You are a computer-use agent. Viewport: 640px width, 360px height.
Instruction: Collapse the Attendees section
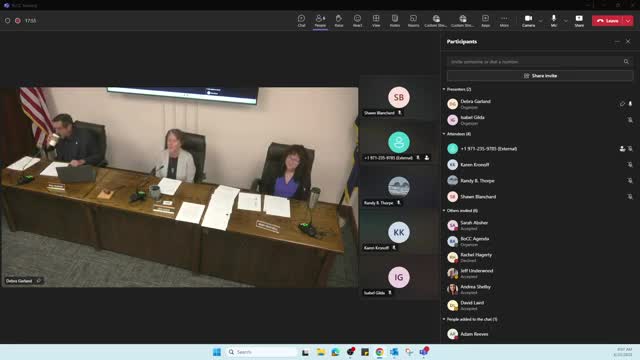[444, 133]
